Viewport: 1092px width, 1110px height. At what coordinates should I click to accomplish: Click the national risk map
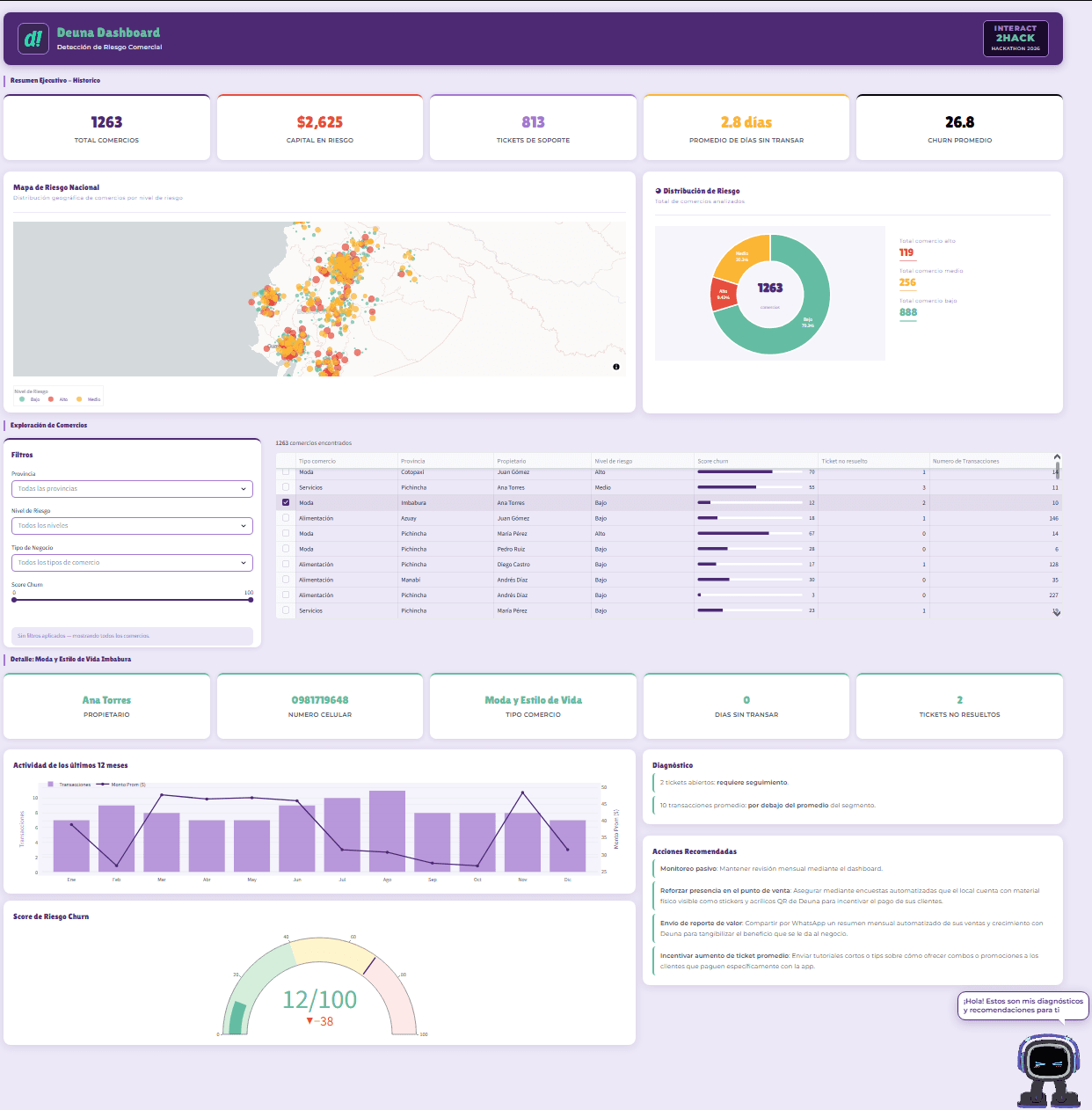coord(319,299)
